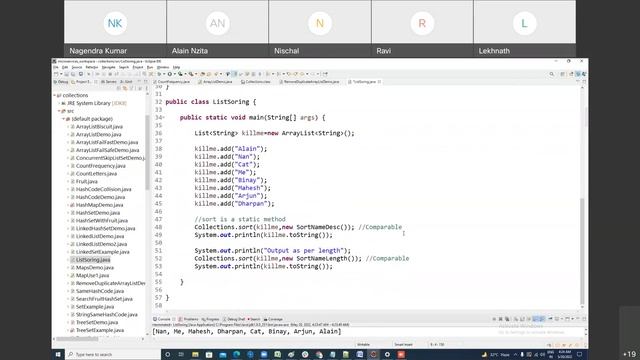Select the Coverage bottom tab

point(273,319)
